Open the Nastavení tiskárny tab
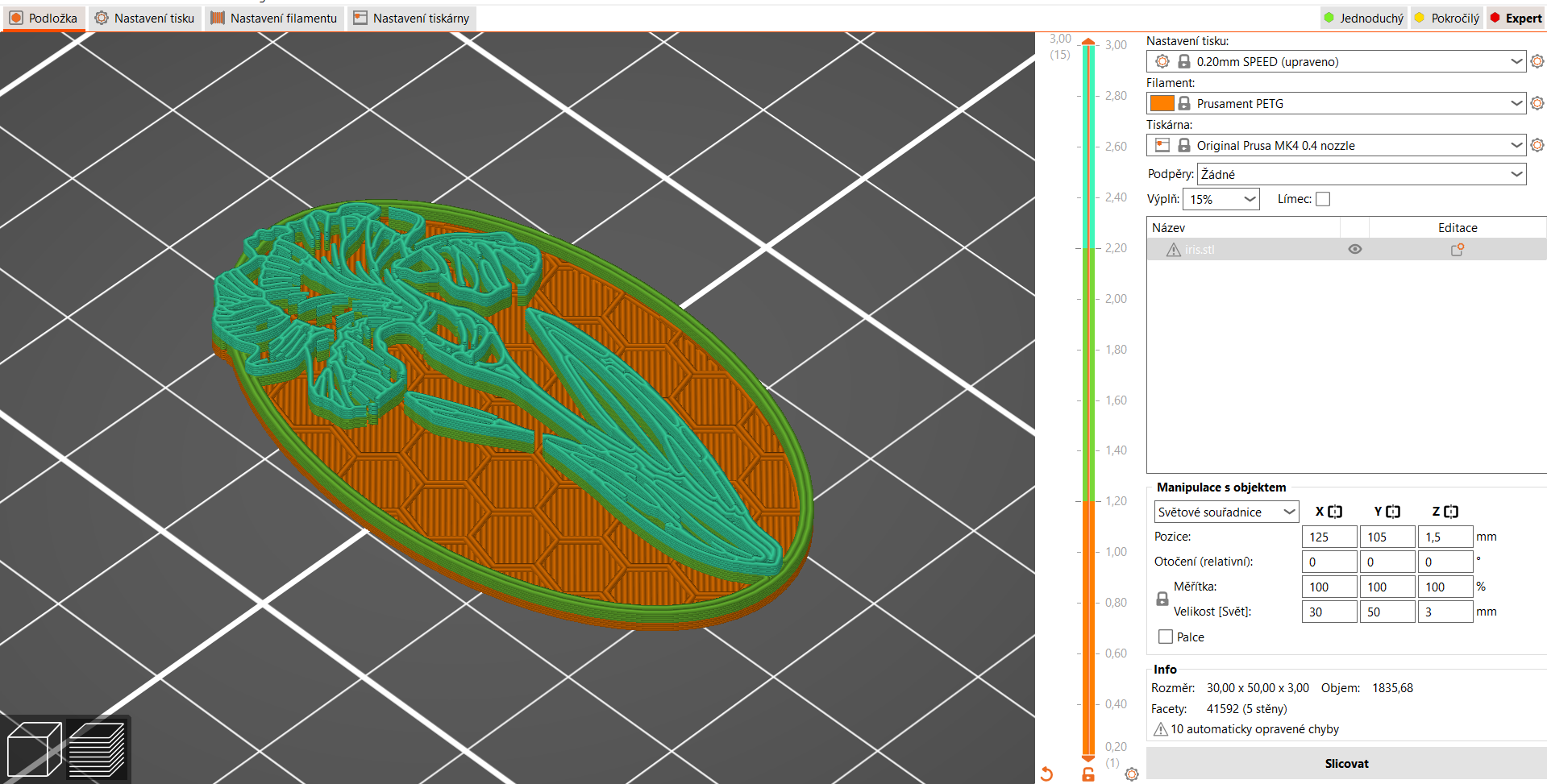 [411, 18]
